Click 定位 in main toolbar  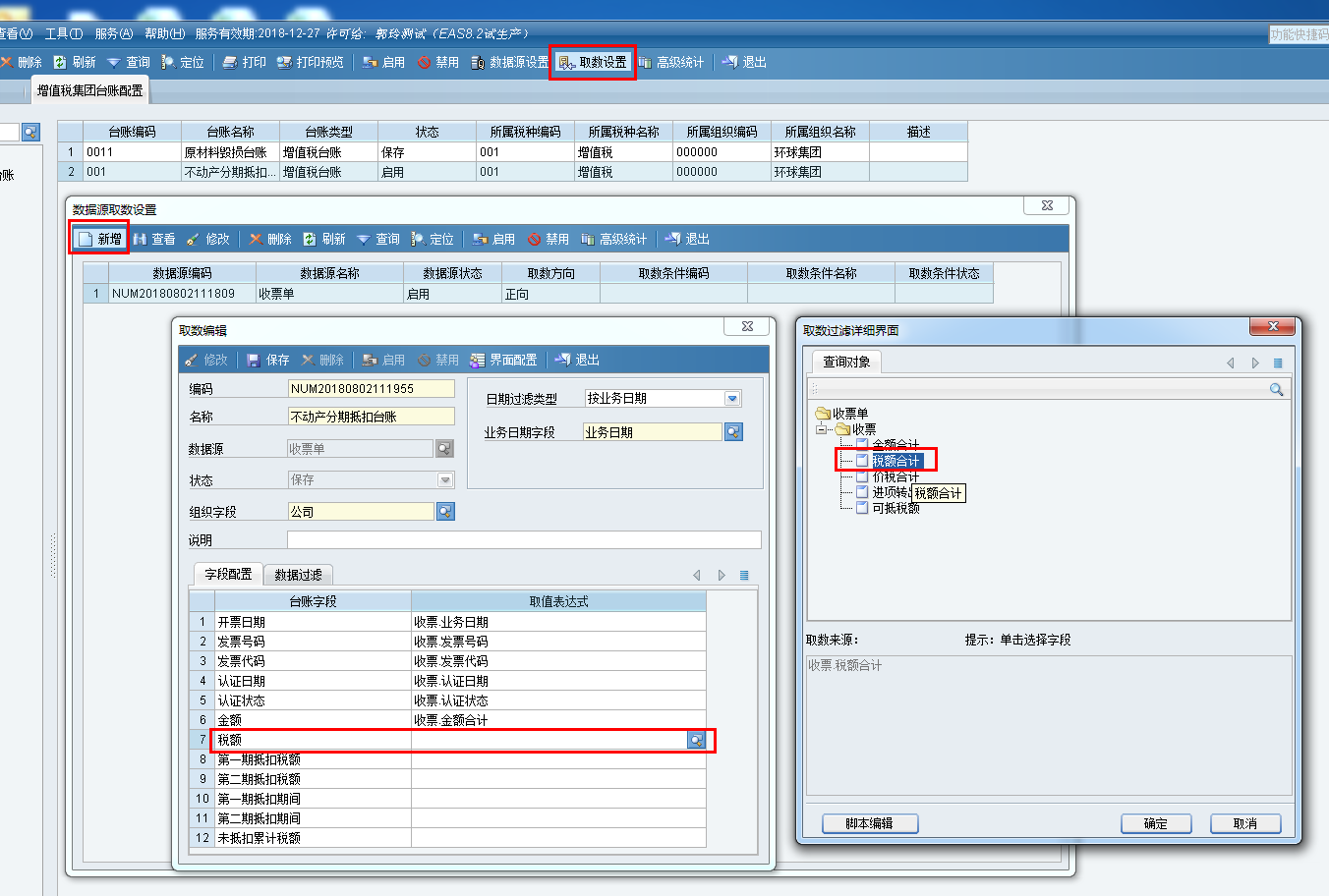[x=183, y=62]
